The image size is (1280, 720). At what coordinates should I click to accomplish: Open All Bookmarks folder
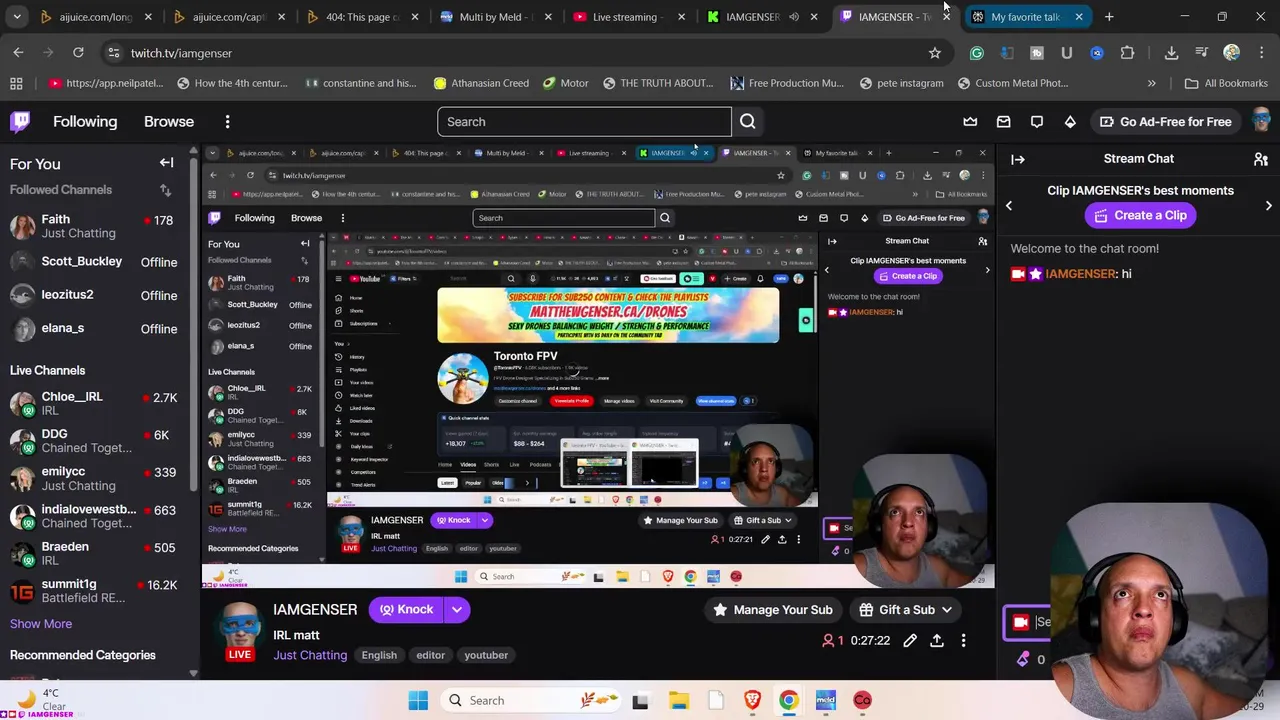click(1225, 83)
